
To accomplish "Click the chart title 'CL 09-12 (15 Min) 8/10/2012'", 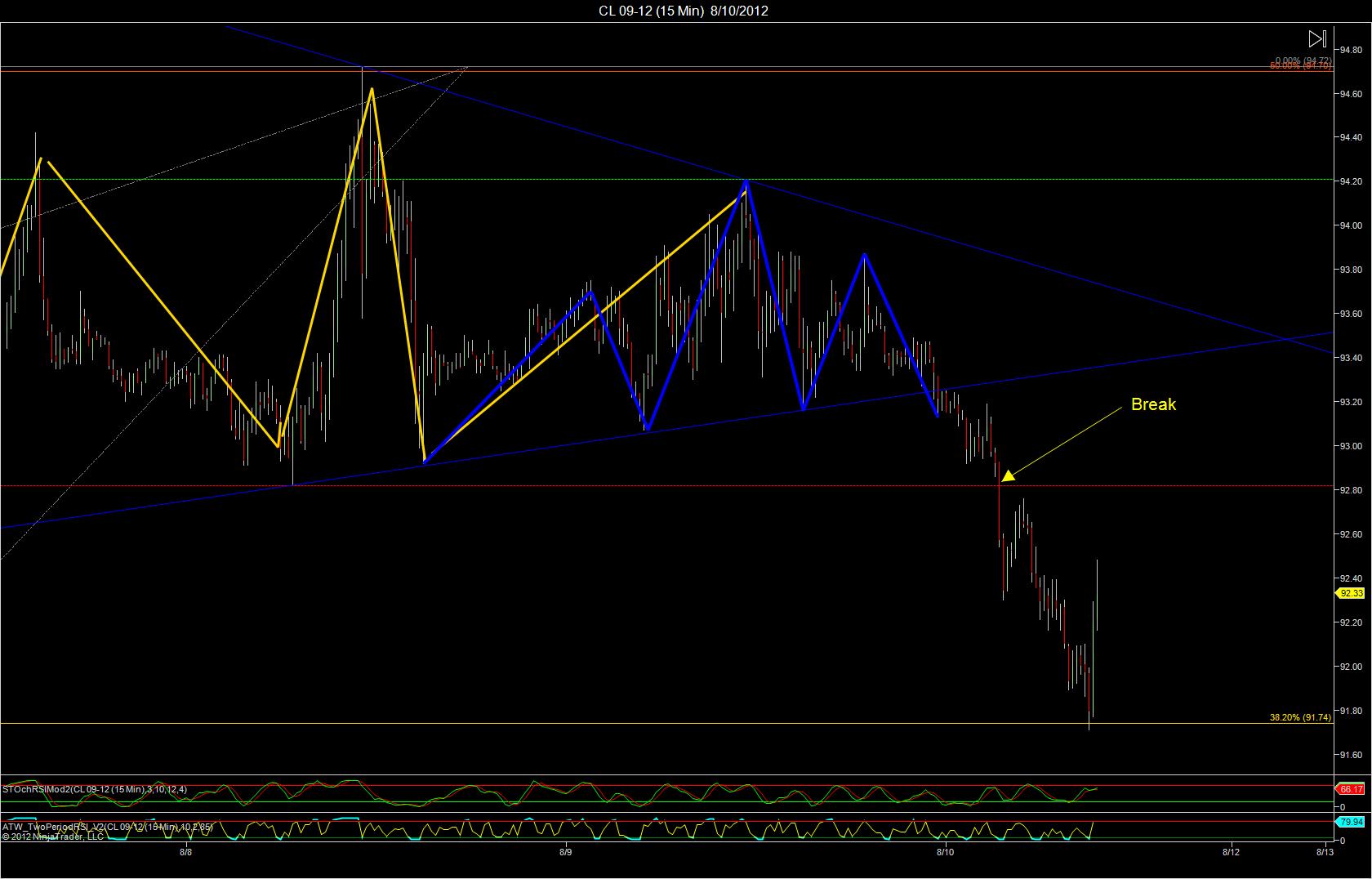I will [684, 11].
